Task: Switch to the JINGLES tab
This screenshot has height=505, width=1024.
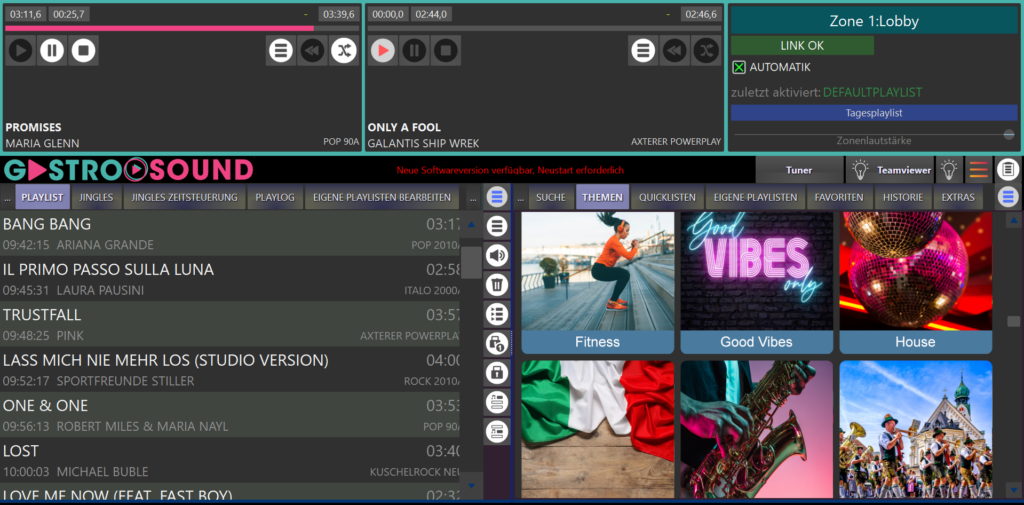Action: (97, 198)
